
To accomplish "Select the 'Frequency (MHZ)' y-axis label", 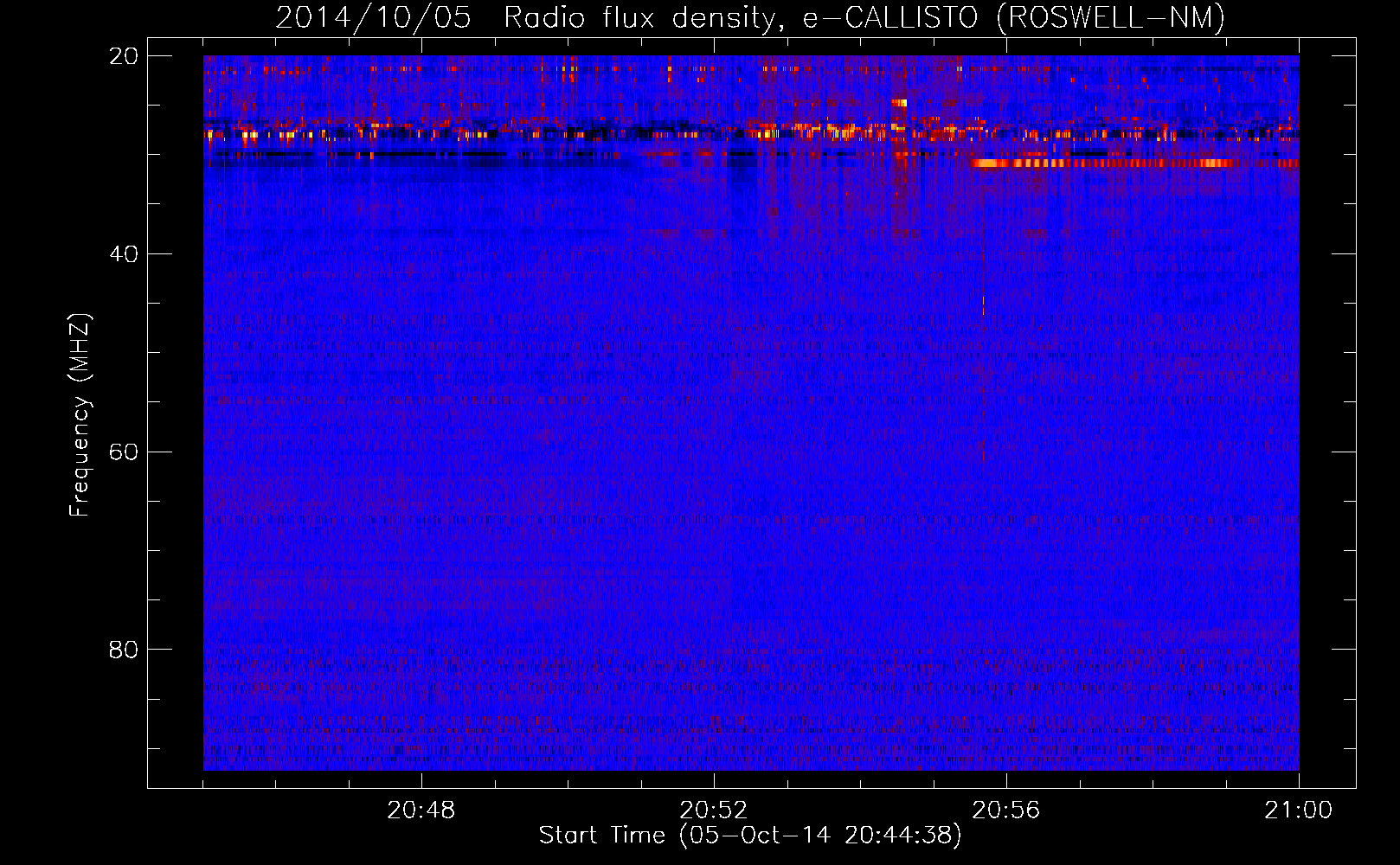I will [80, 415].
